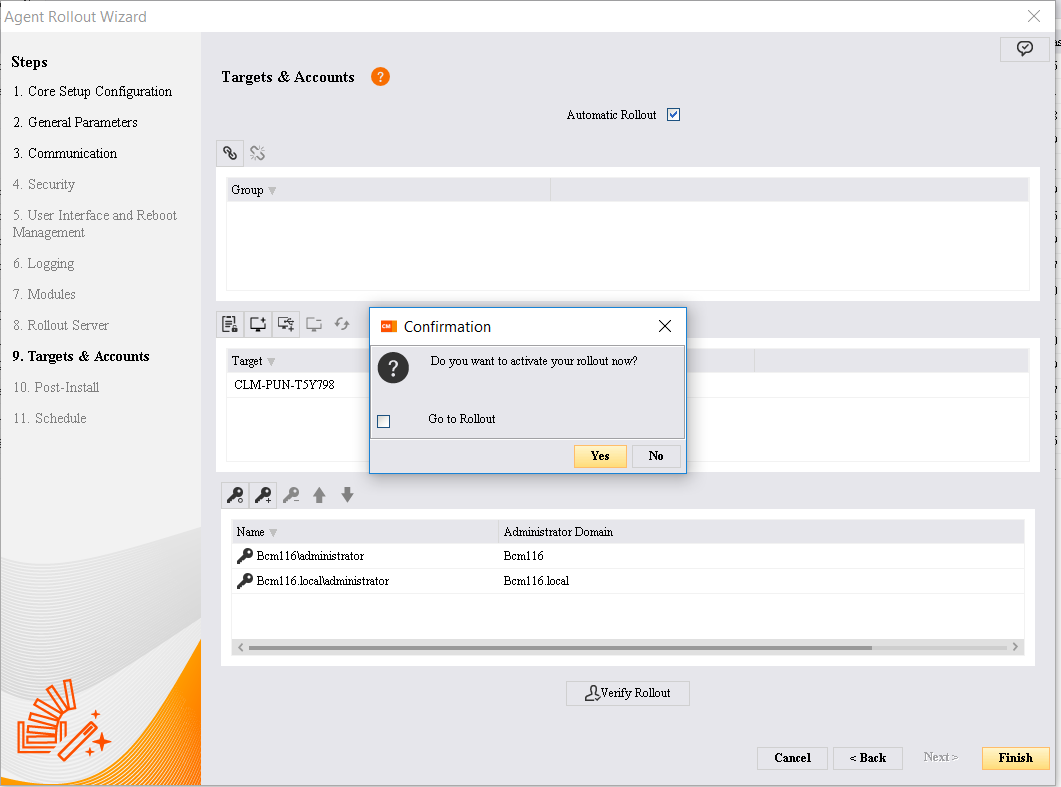Open the Name column sort arrow
The height and width of the screenshot is (787, 1061).
274,533
